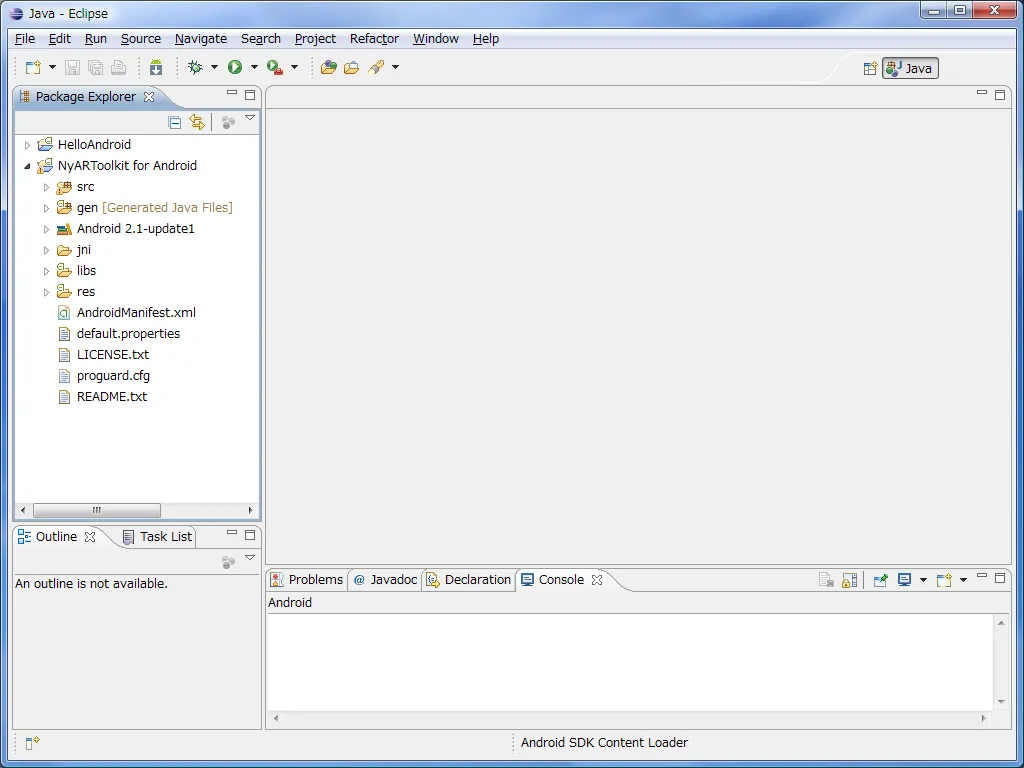
Task: Minimize the Package Explorer view
Action: tap(232, 93)
